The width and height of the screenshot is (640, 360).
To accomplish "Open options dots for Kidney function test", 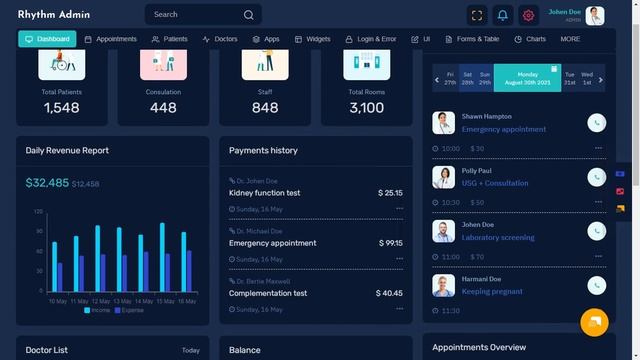I will tap(399, 208).
